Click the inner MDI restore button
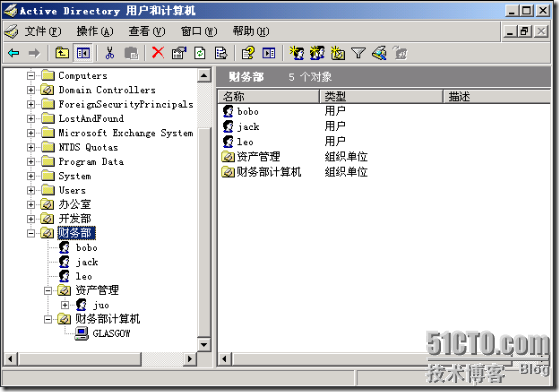Image resolution: width=559 pixels, height=392 pixels. point(525,31)
